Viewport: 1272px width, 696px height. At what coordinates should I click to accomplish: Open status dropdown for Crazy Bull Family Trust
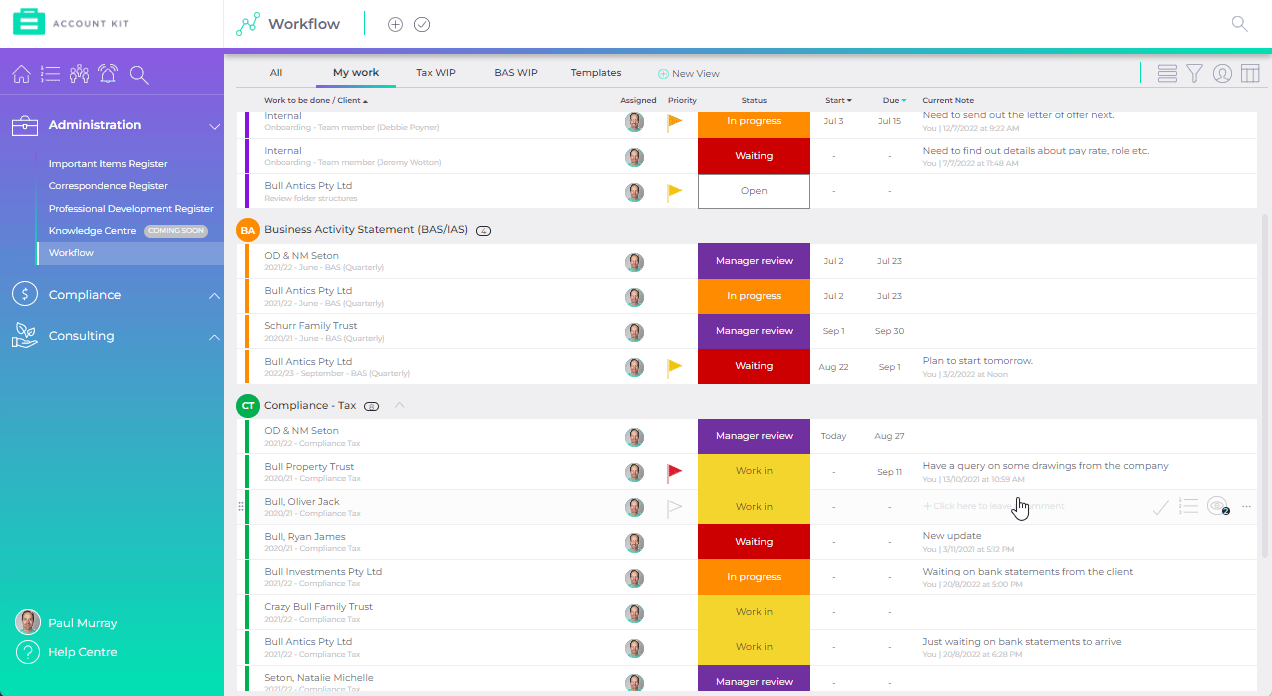pyautogui.click(x=754, y=612)
